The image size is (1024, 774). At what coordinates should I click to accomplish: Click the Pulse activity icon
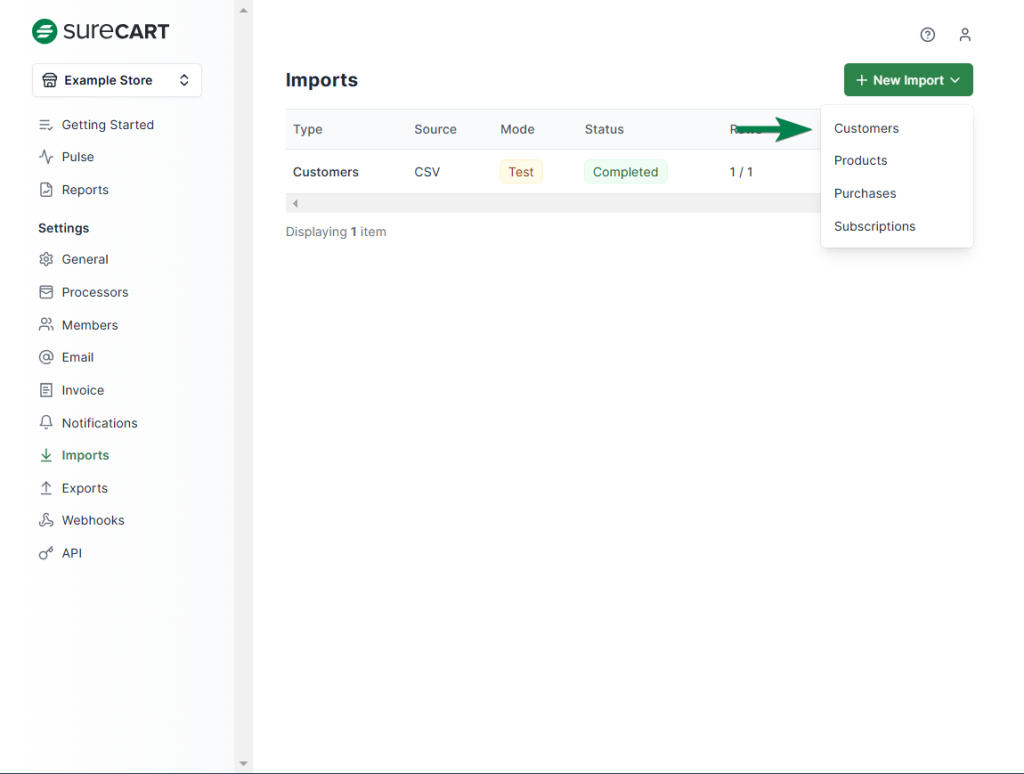[46, 157]
